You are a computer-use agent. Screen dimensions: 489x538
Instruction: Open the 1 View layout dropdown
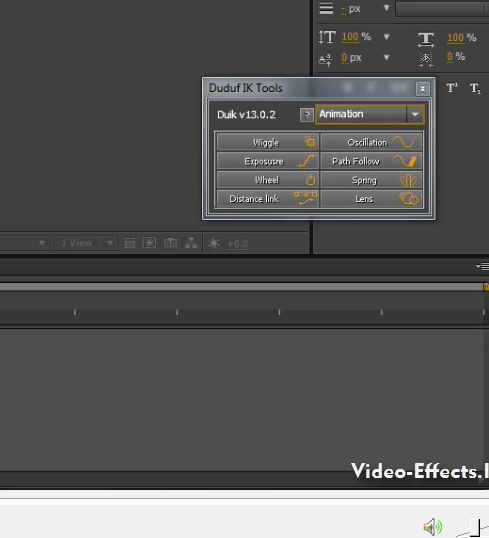pyautogui.click(x=86, y=243)
